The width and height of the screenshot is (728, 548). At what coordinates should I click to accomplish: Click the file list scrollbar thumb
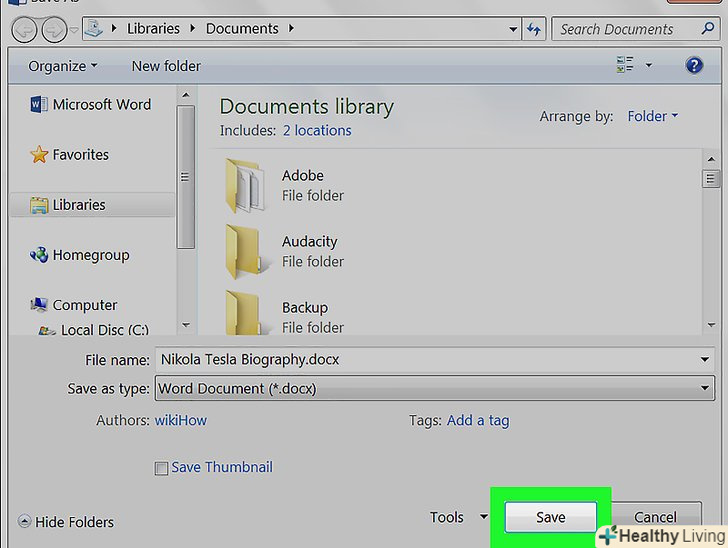tap(711, 179)
